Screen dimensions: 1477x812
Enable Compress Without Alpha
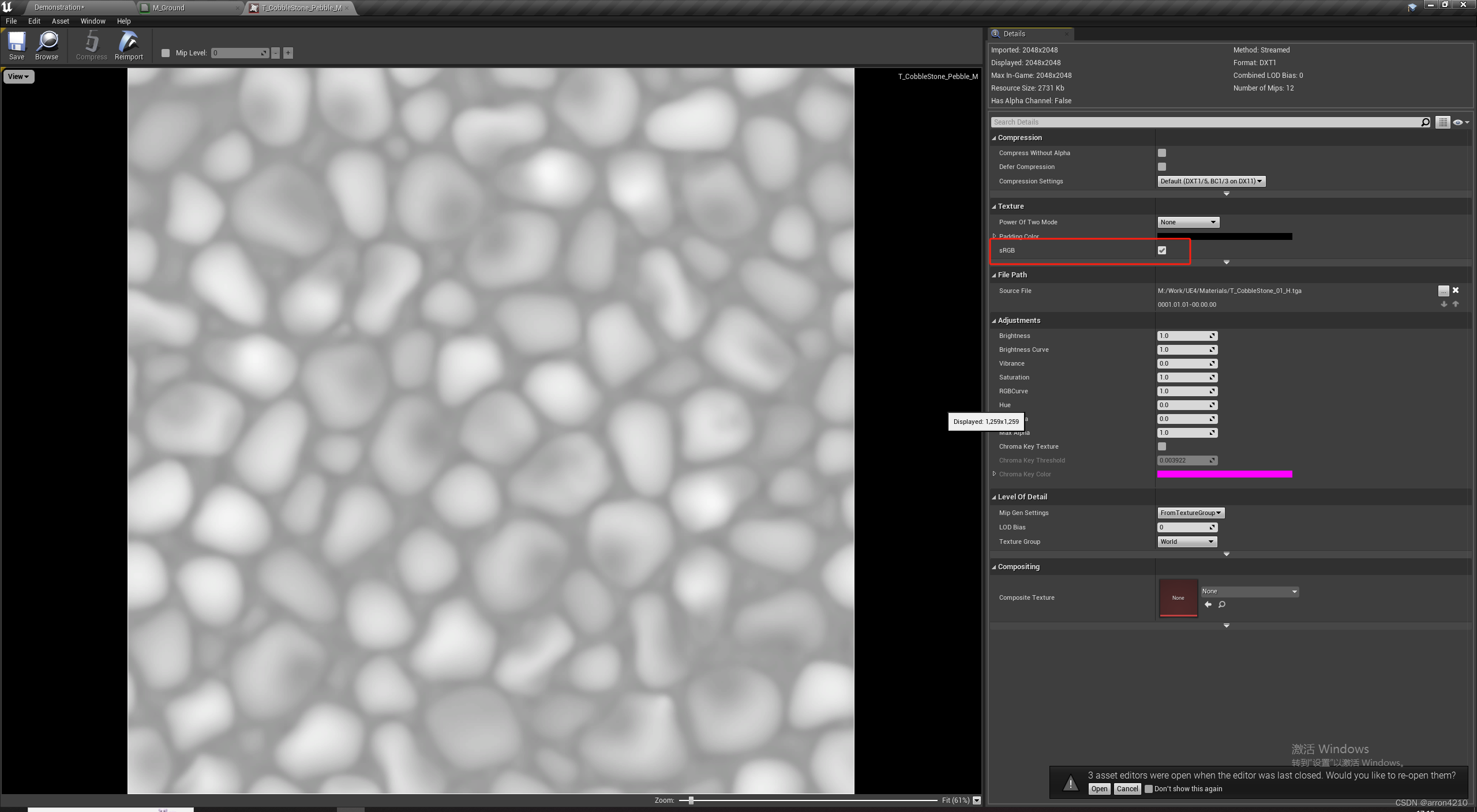click(1162, 153)
